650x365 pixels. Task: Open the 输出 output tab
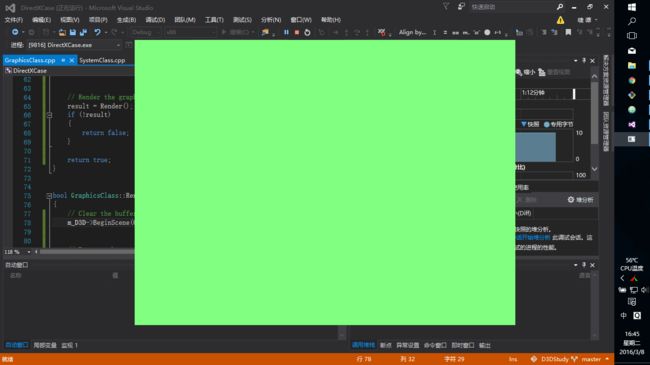coord(485,345)
